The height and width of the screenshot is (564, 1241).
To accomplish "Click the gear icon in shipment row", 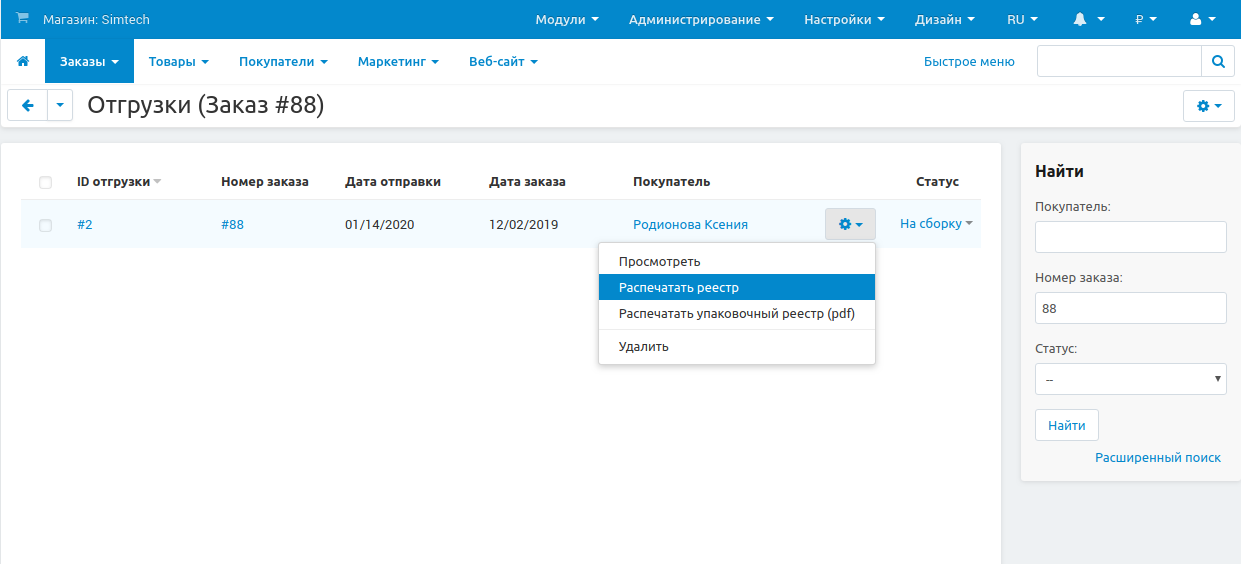I will 850,224.
